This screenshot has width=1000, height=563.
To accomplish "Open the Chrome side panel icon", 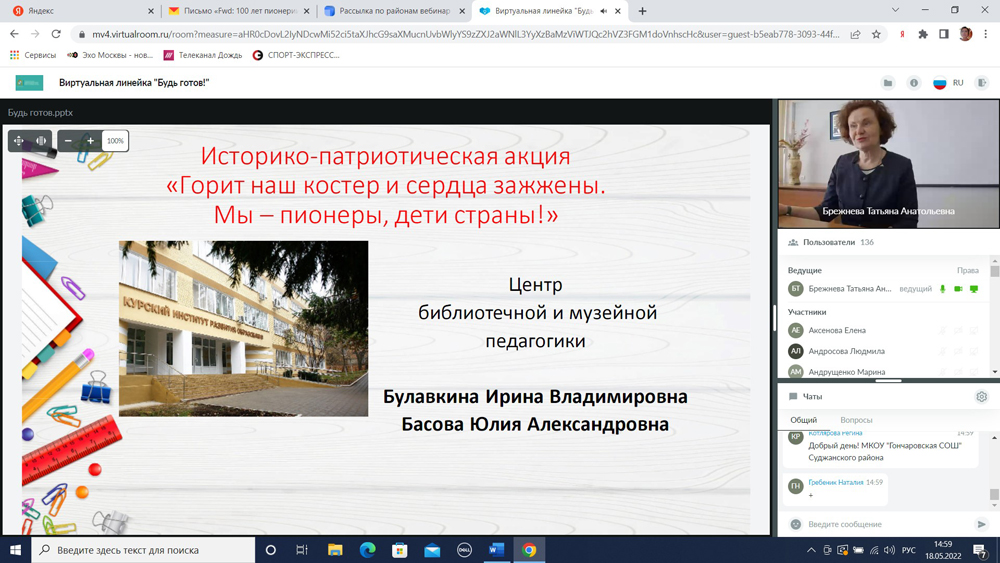I will (944, 34).
